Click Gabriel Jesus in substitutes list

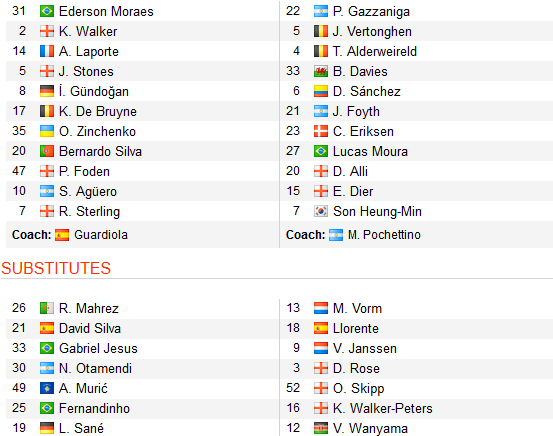click(98, 349)
